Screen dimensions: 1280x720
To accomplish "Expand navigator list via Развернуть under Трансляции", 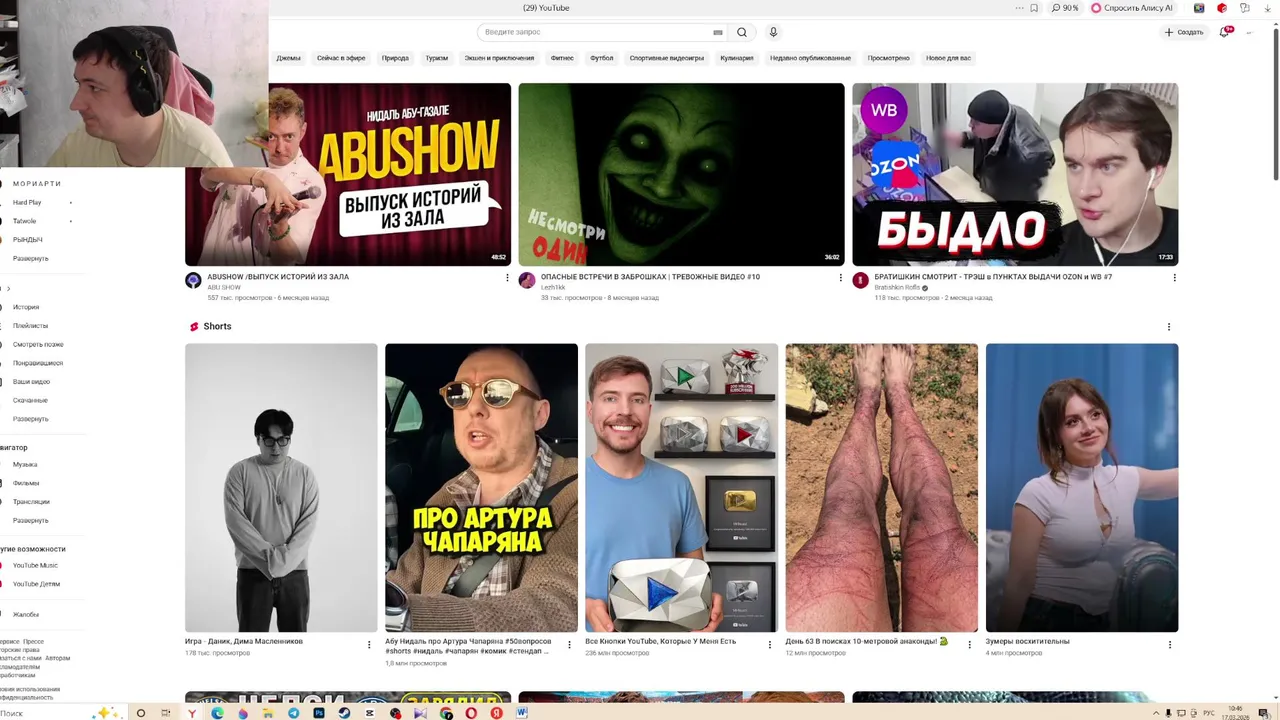I will (30, 520).
